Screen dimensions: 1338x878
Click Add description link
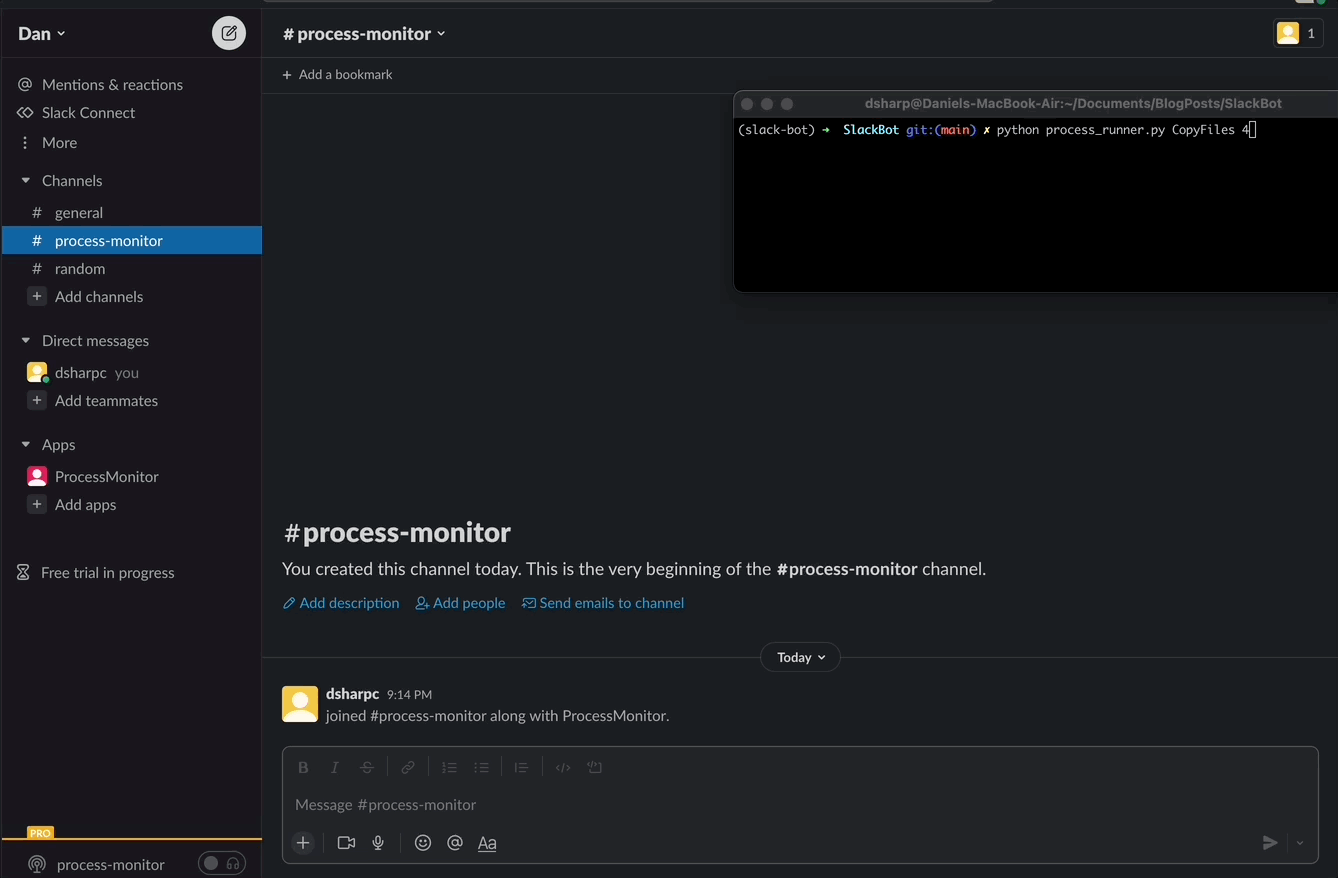tap(341, 603)
